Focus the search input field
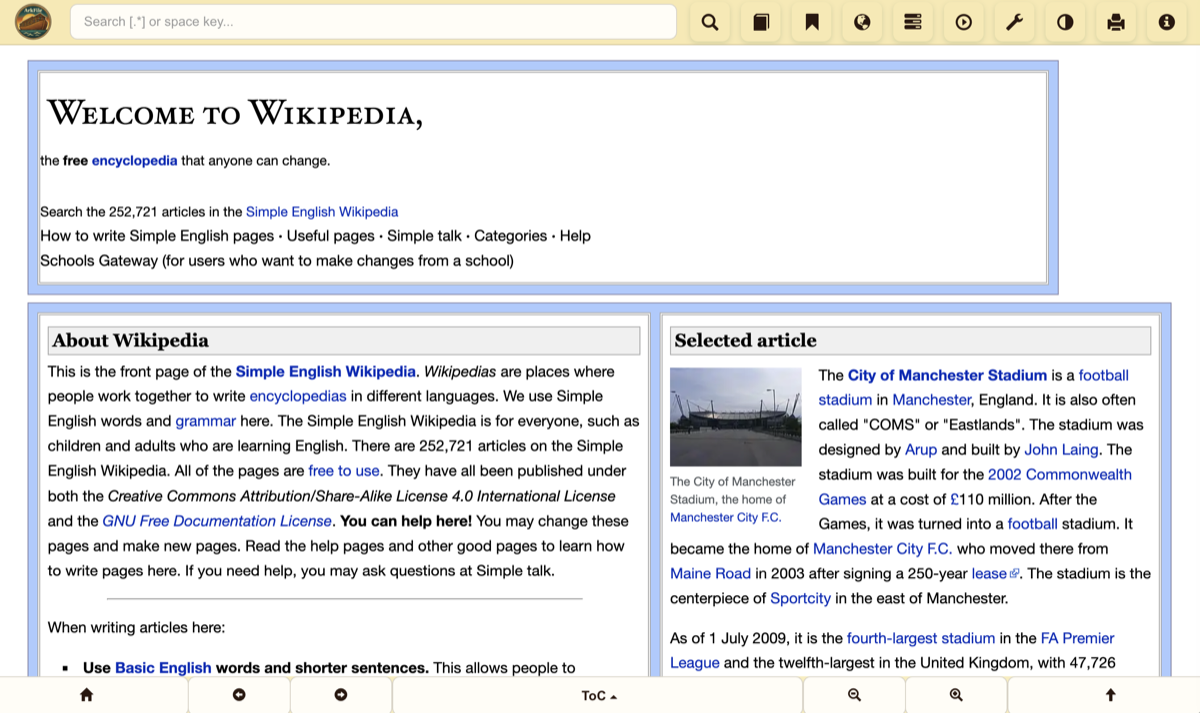The width and height of the screenshot is (1200, 713). tap(373, 22)
